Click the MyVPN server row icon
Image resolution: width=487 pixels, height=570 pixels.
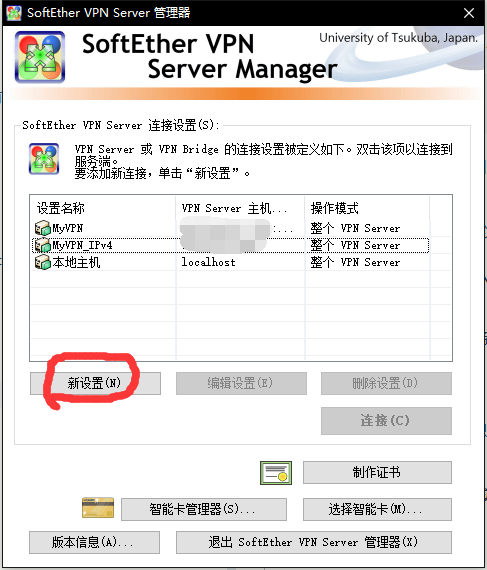pyautogui.click(x=43, y=228)
